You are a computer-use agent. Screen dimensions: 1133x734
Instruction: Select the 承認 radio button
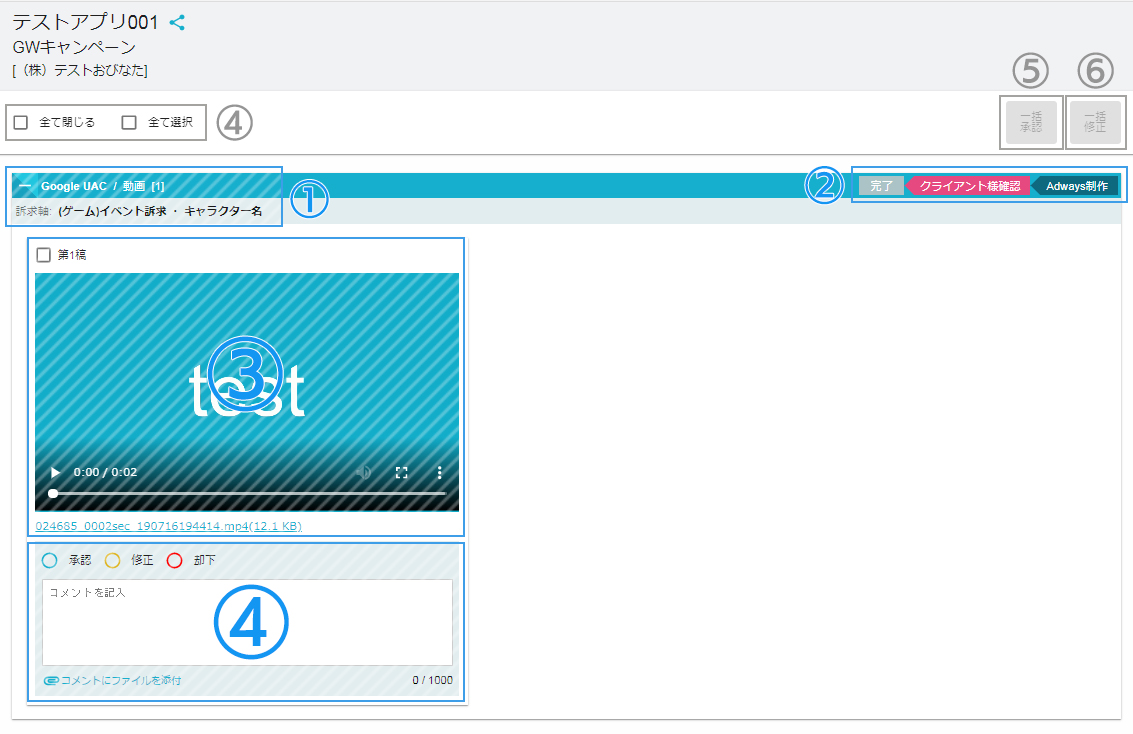pos(50,561)
